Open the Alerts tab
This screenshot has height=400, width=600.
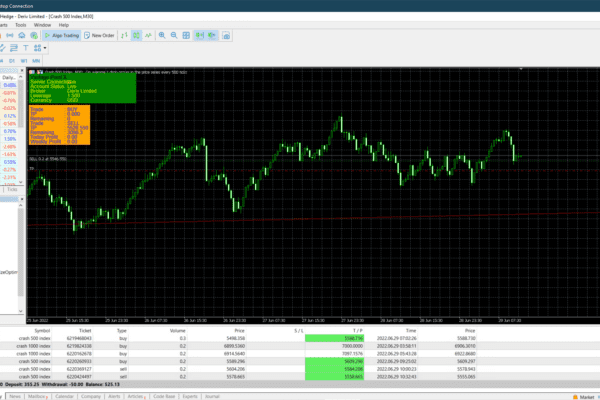[x=114, y=397]
